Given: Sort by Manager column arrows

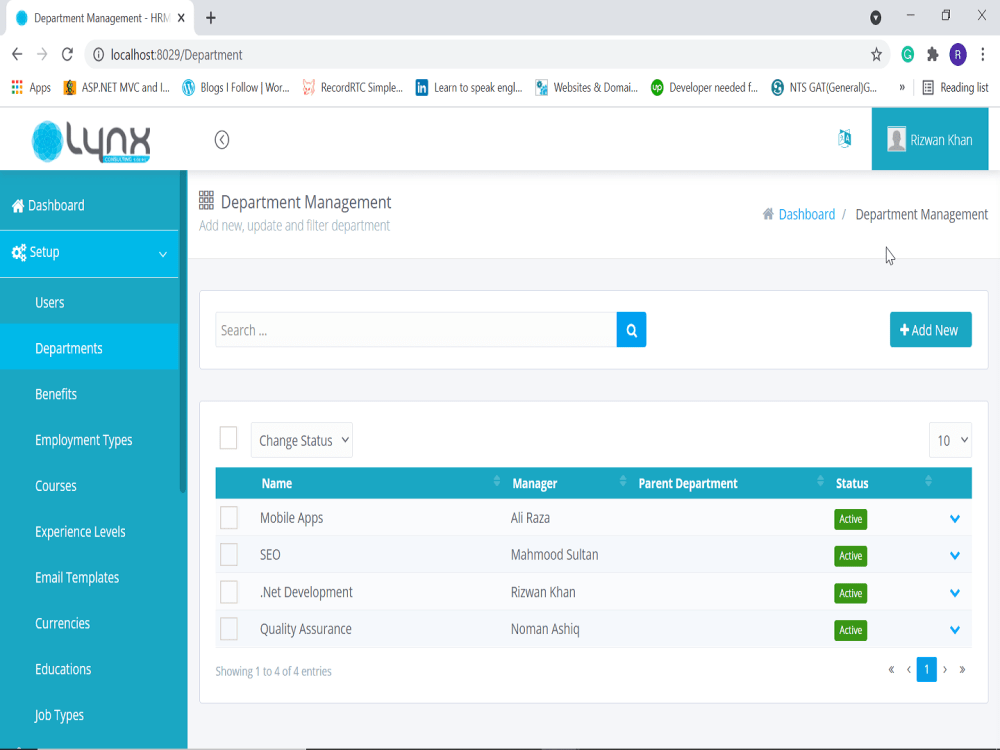Looking at the screenshot, I should [623, 482].
